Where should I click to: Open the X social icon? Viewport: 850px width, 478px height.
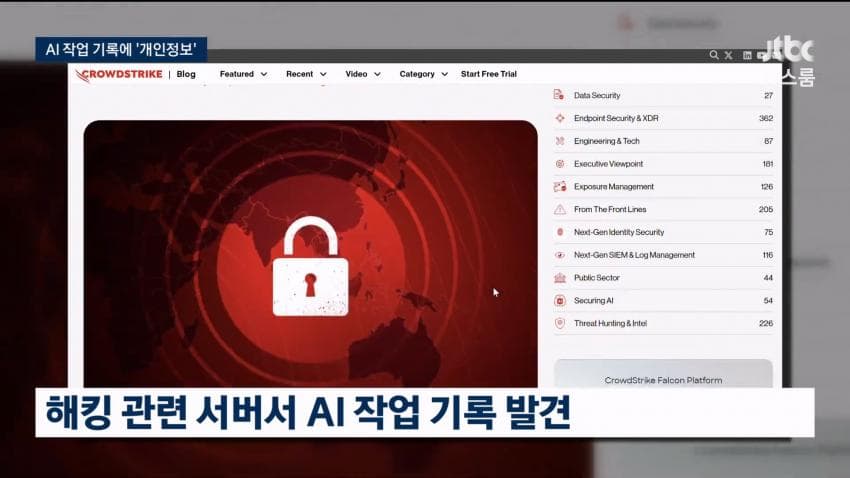(729, 55)
